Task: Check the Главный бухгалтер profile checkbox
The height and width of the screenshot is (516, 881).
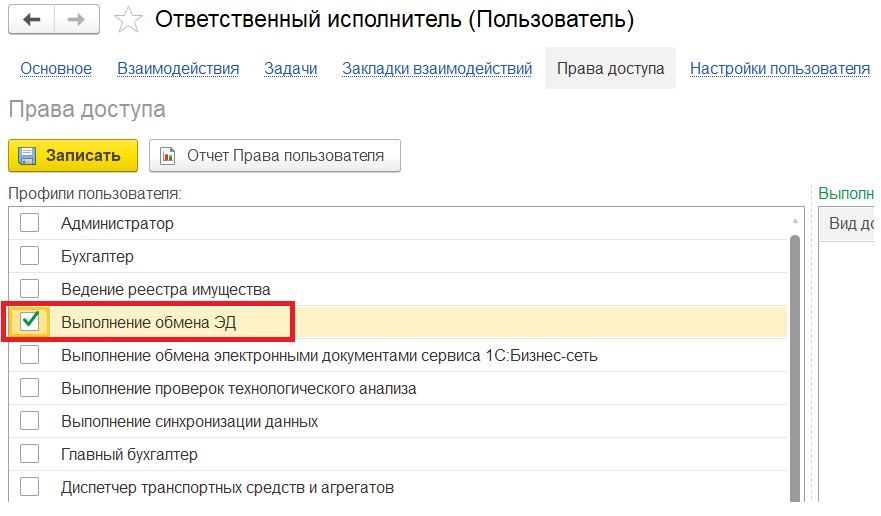Action: [x=30, y=454]
